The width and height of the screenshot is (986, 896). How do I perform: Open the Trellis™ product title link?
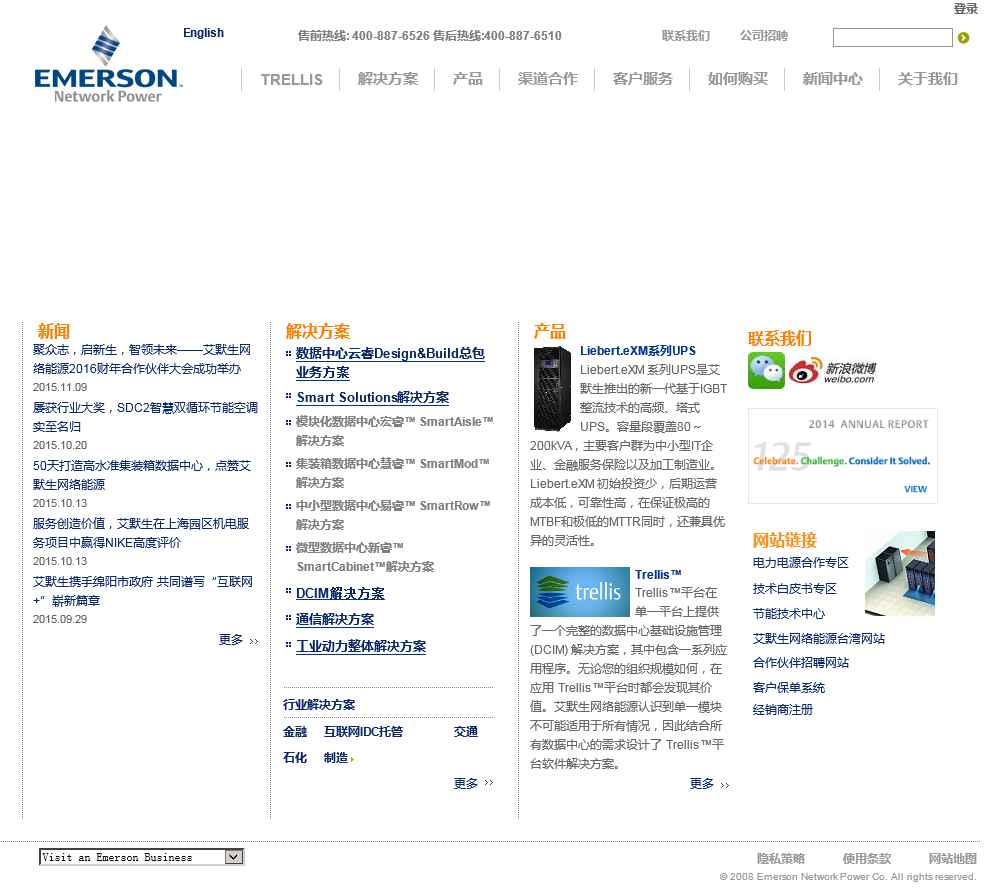[x=658, y=575]
